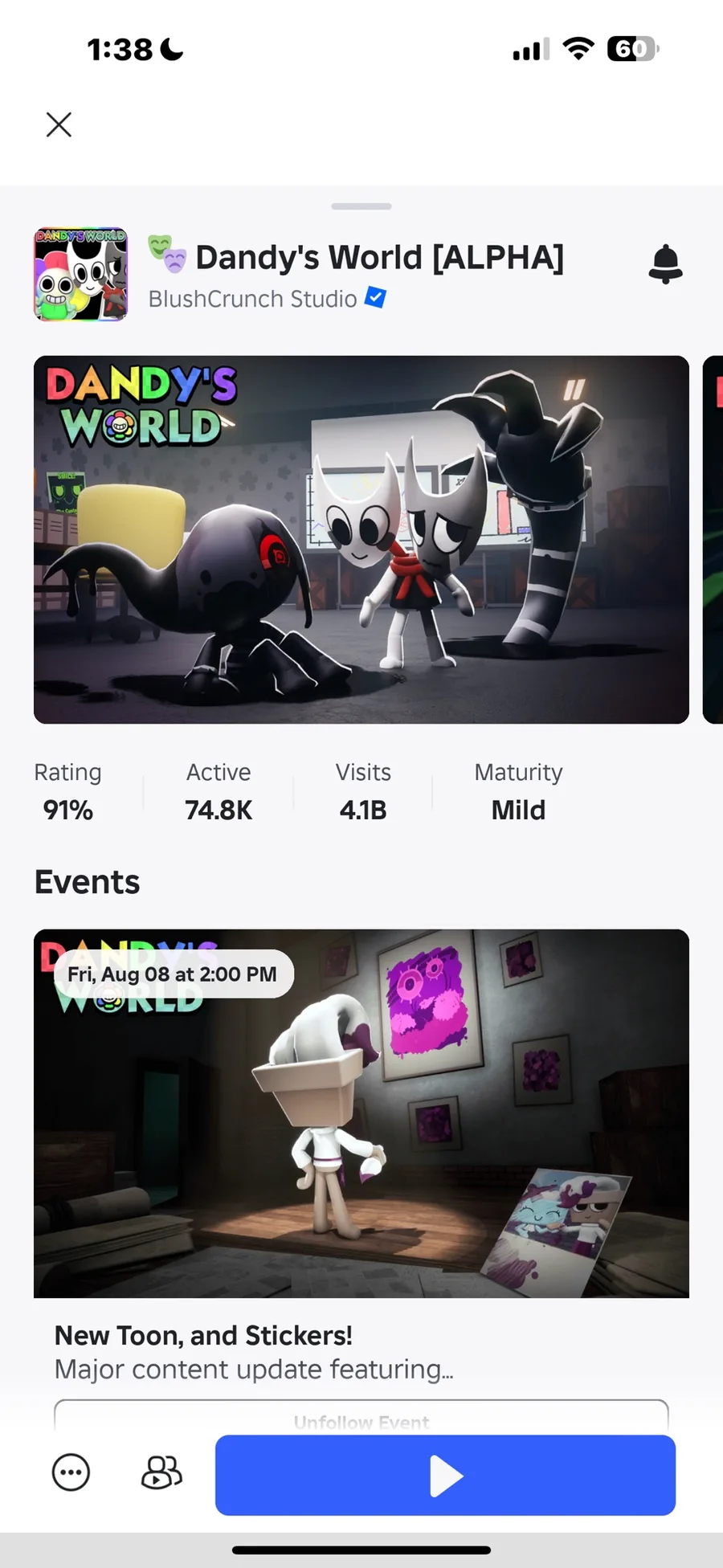
Task: Open the New Toon, and Stickers! event title
Action: [203, 1335]
